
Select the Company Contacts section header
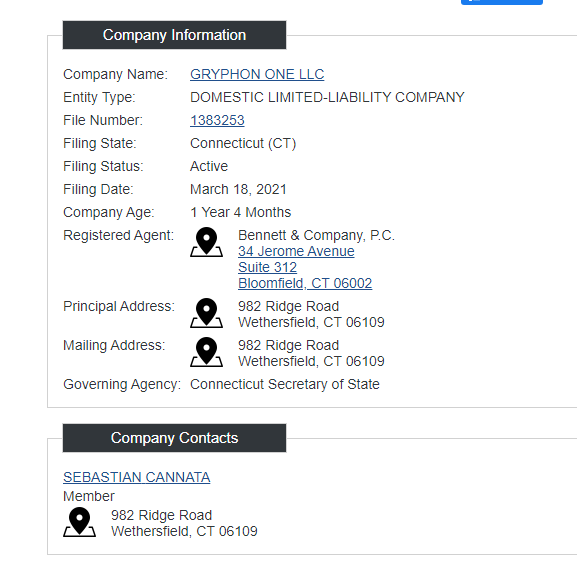(174, 438)
